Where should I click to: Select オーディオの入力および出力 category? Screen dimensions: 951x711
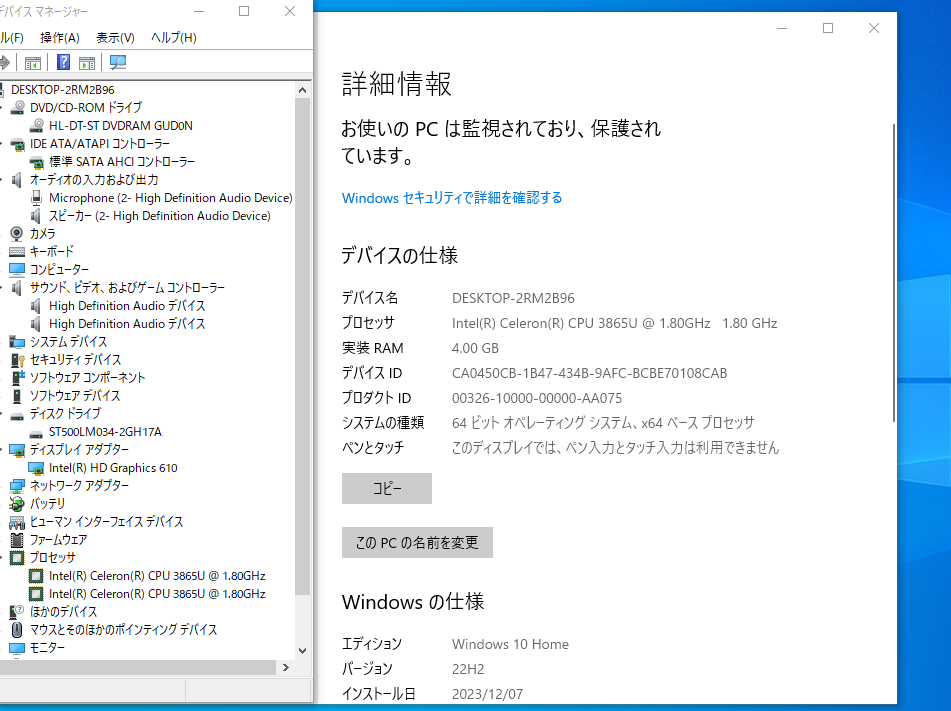point(94,180)
